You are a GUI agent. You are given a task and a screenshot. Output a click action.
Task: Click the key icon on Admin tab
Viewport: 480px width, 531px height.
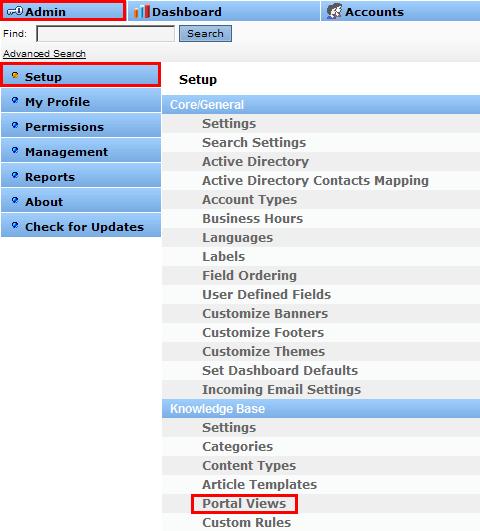click(15, 12)
